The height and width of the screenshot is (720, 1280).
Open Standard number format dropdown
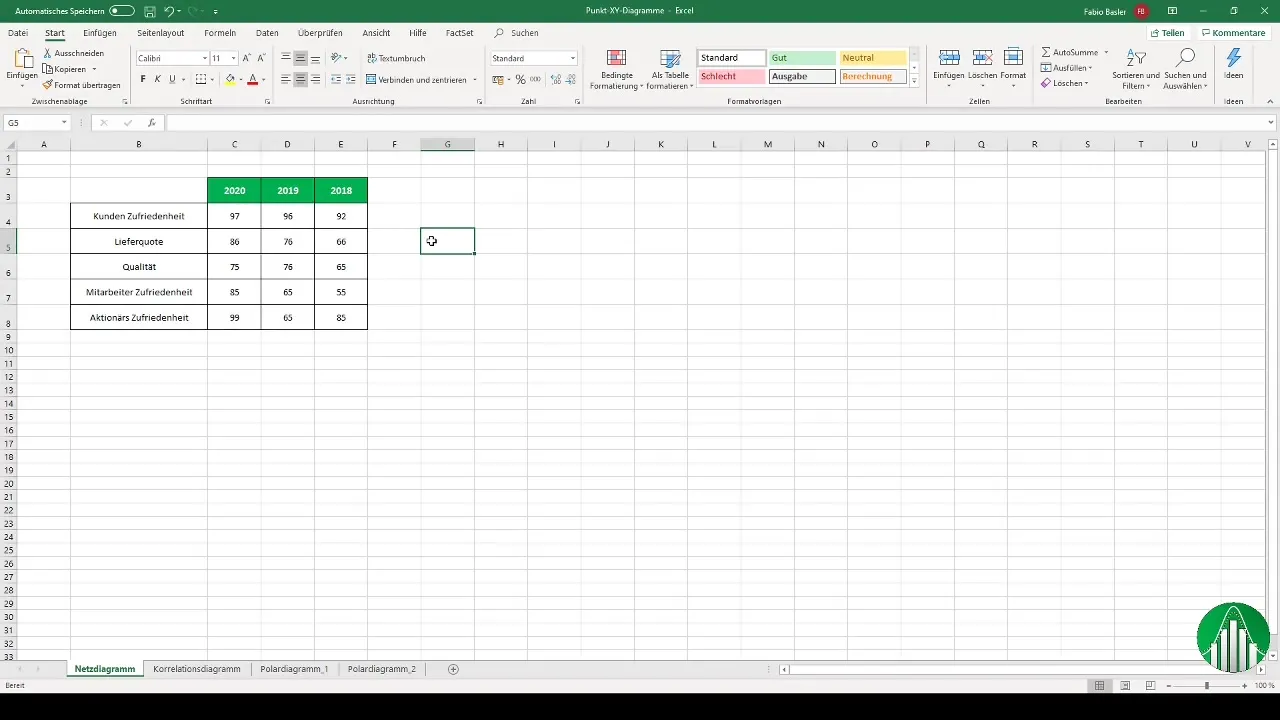[573, 59]
